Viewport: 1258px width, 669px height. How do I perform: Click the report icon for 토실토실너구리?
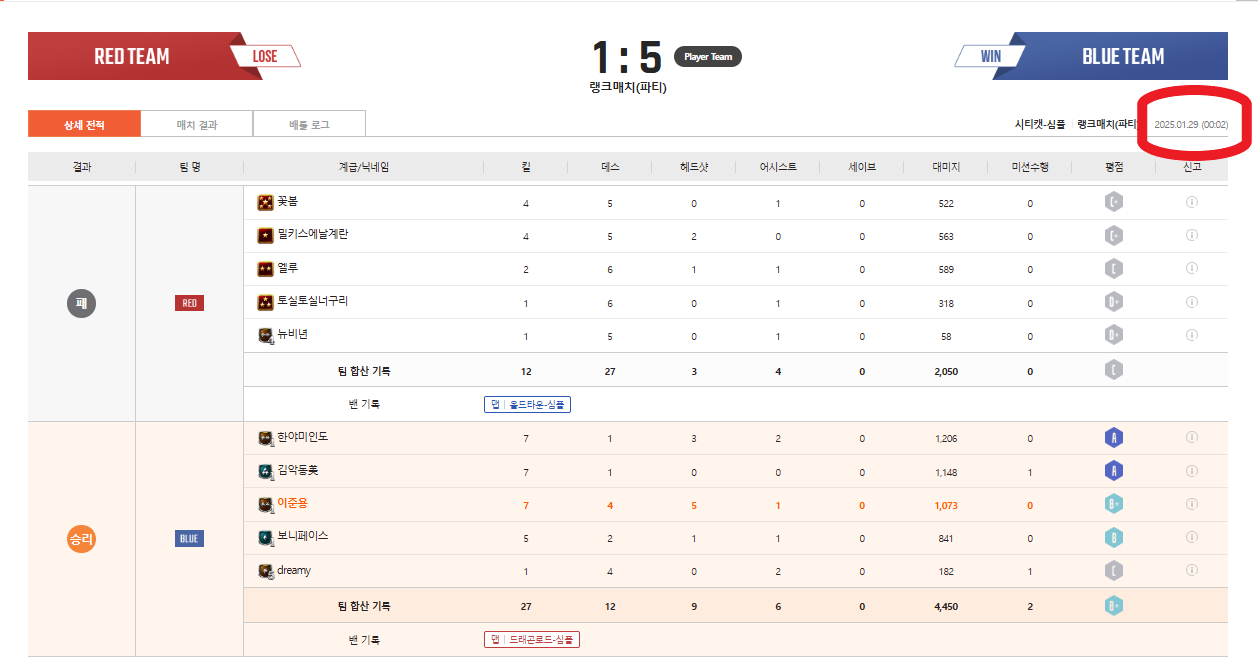(x=1191, y=302)
